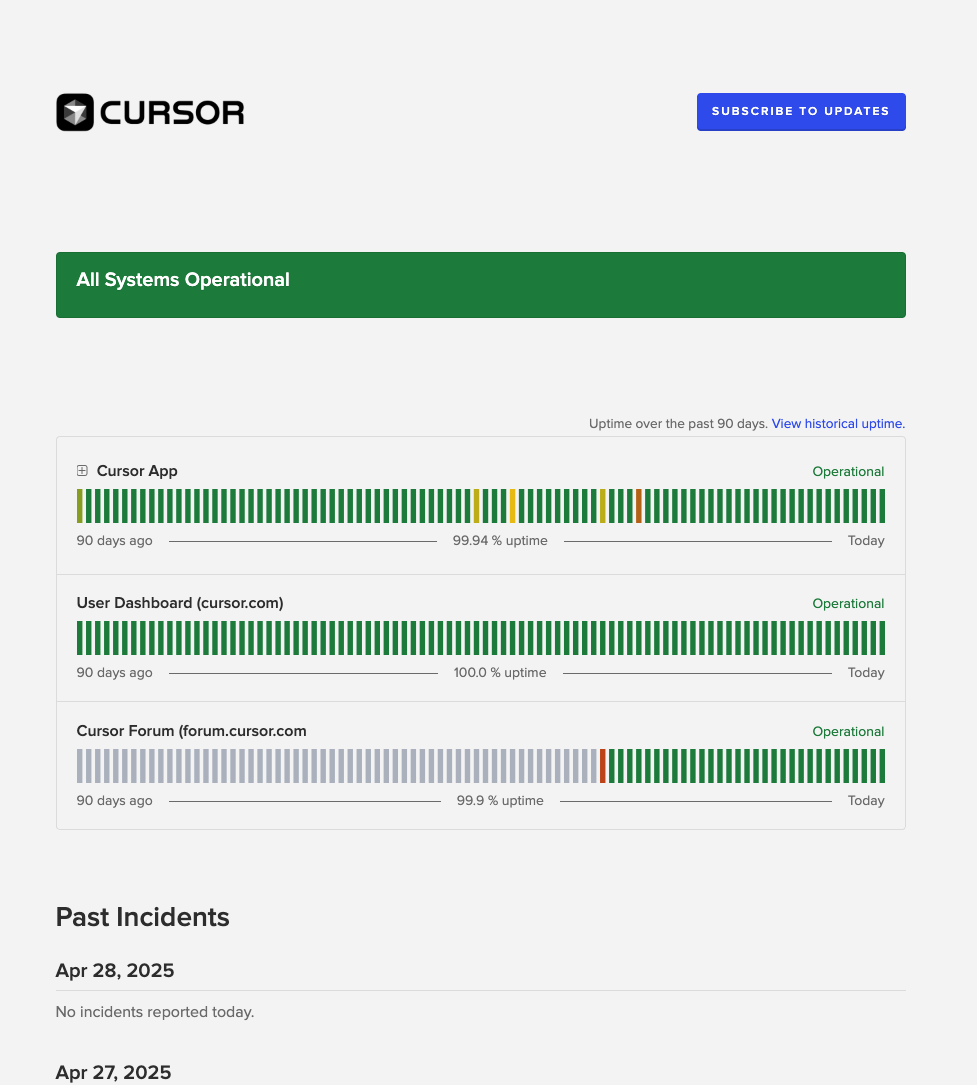
Task: Click the Operational status of Cursor Forum
Action: point(848,732)
